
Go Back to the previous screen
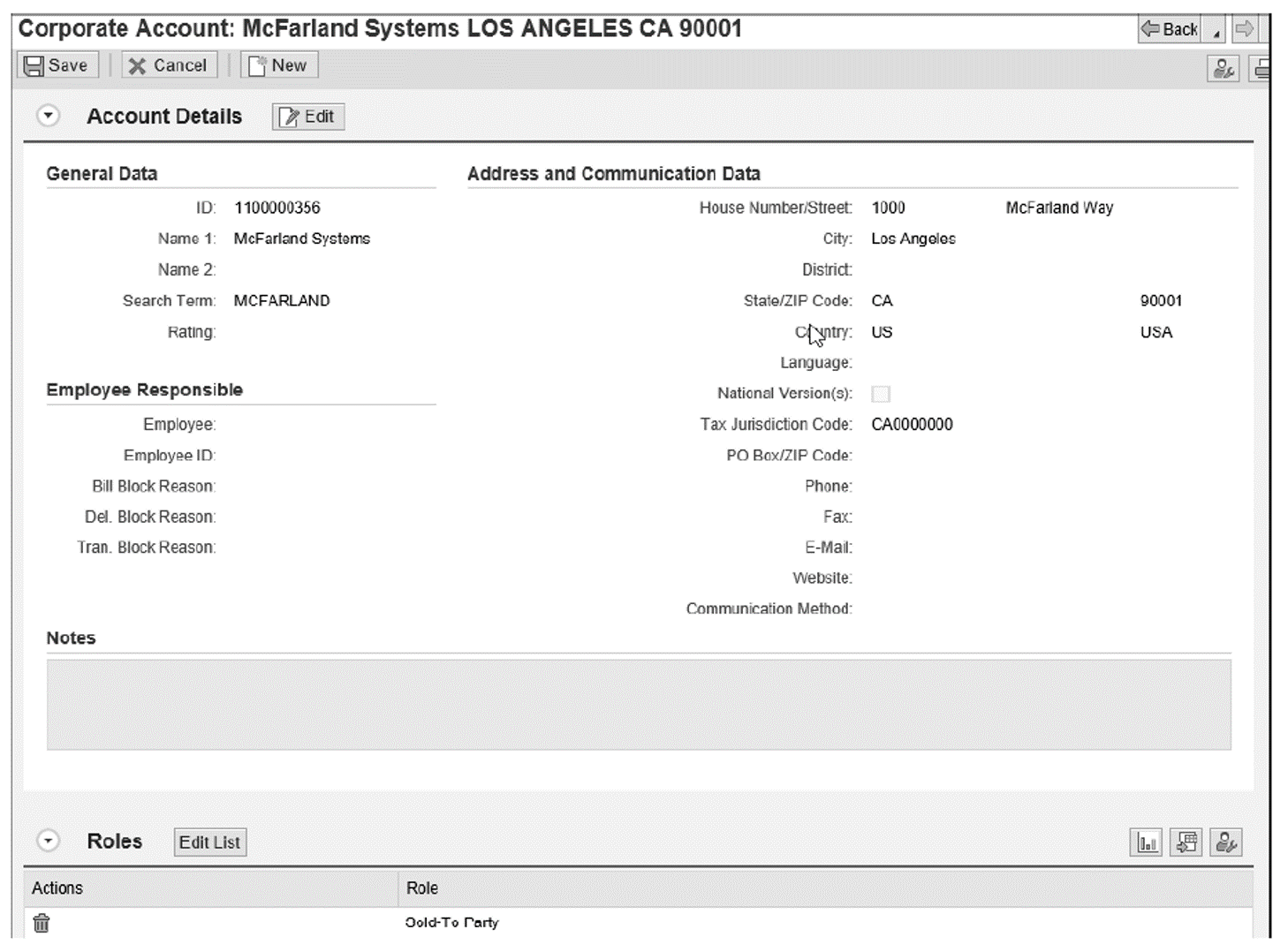(x=1171, y=28)
